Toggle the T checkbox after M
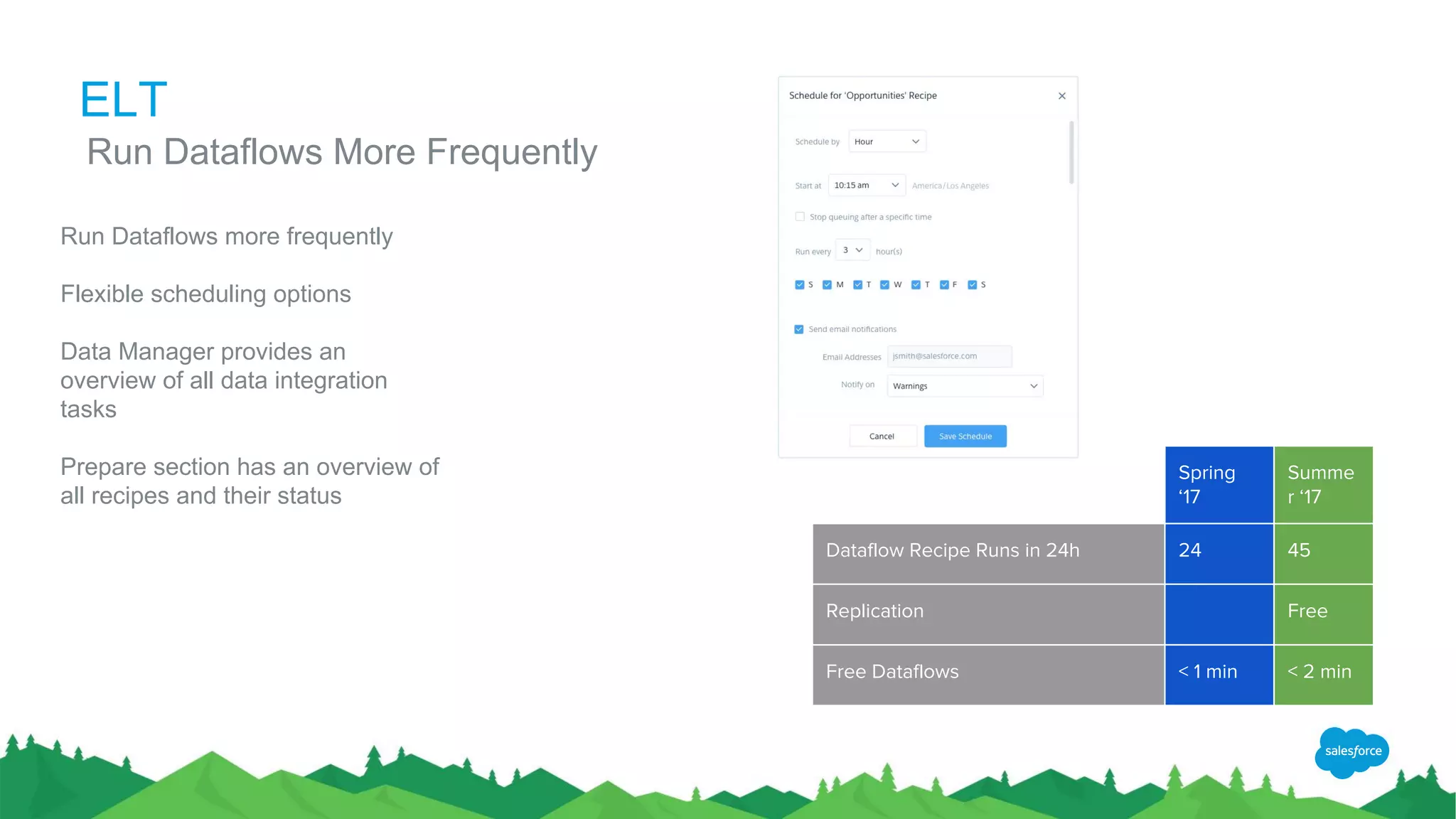The image size is (1456, 819). 857,284
